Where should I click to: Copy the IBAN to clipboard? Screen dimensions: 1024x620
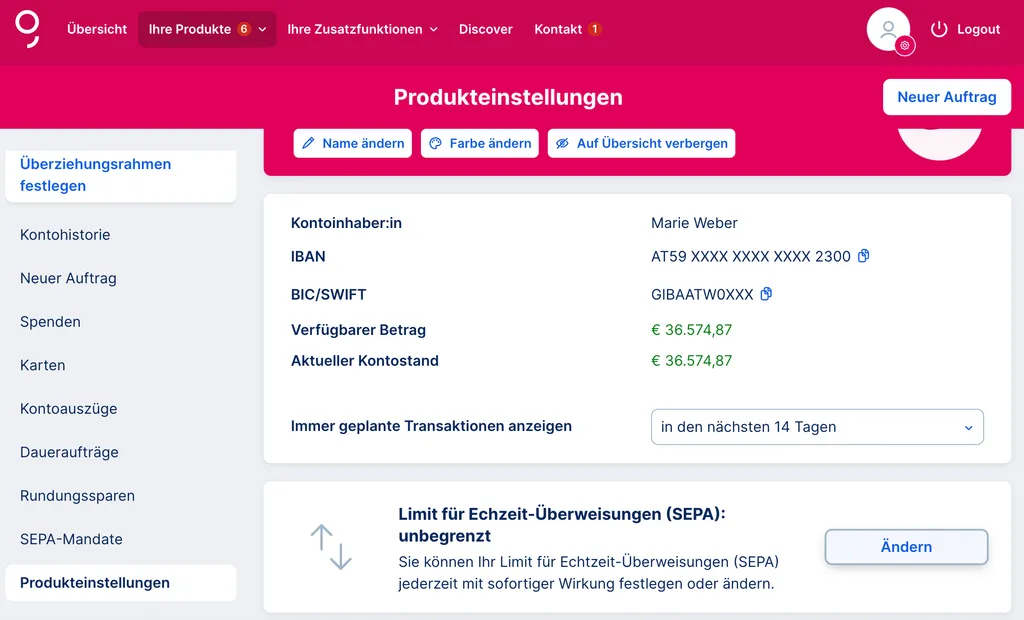click(864, 256)
